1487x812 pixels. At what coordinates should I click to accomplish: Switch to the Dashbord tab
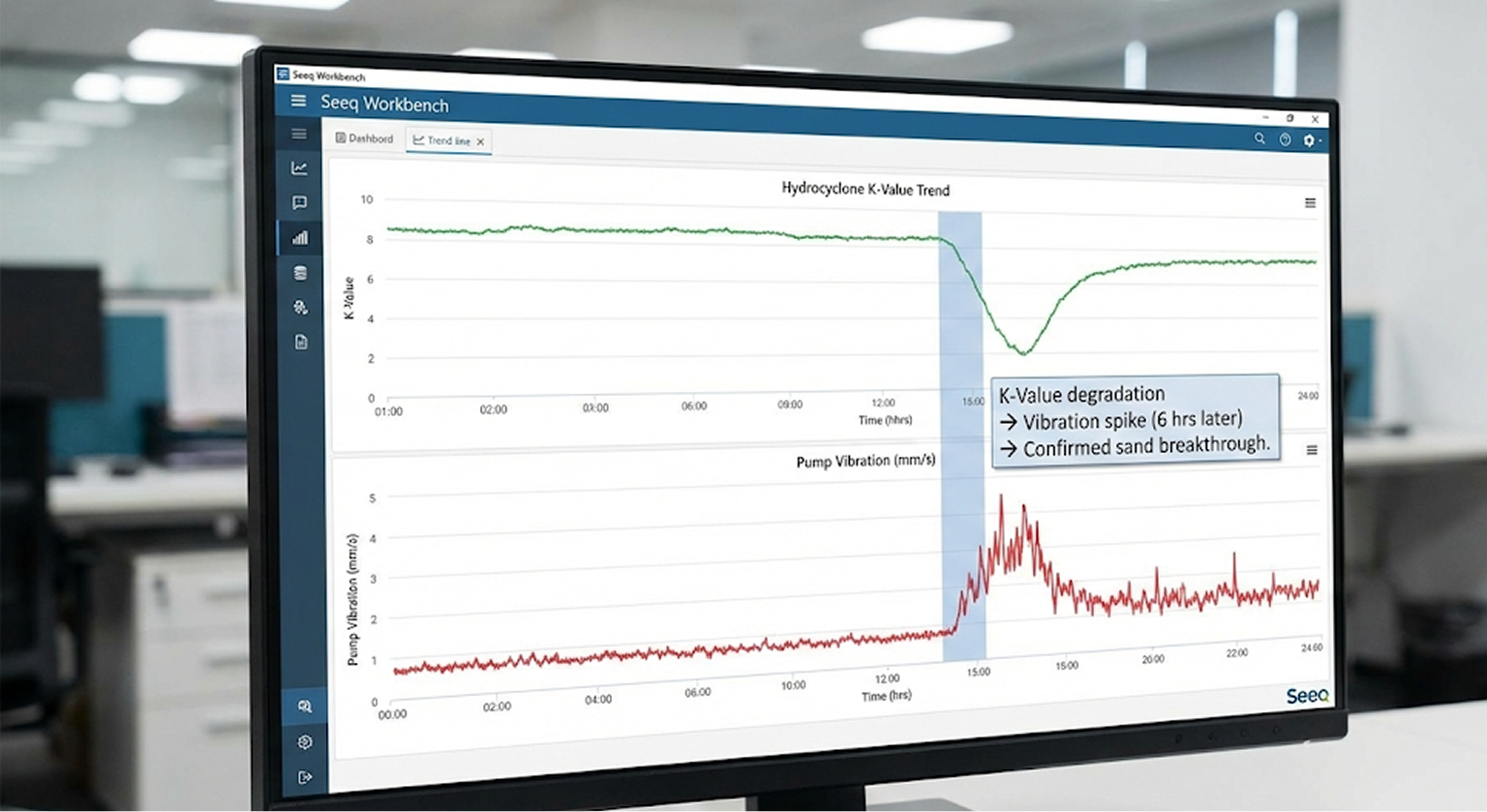(x=365, y=138)
